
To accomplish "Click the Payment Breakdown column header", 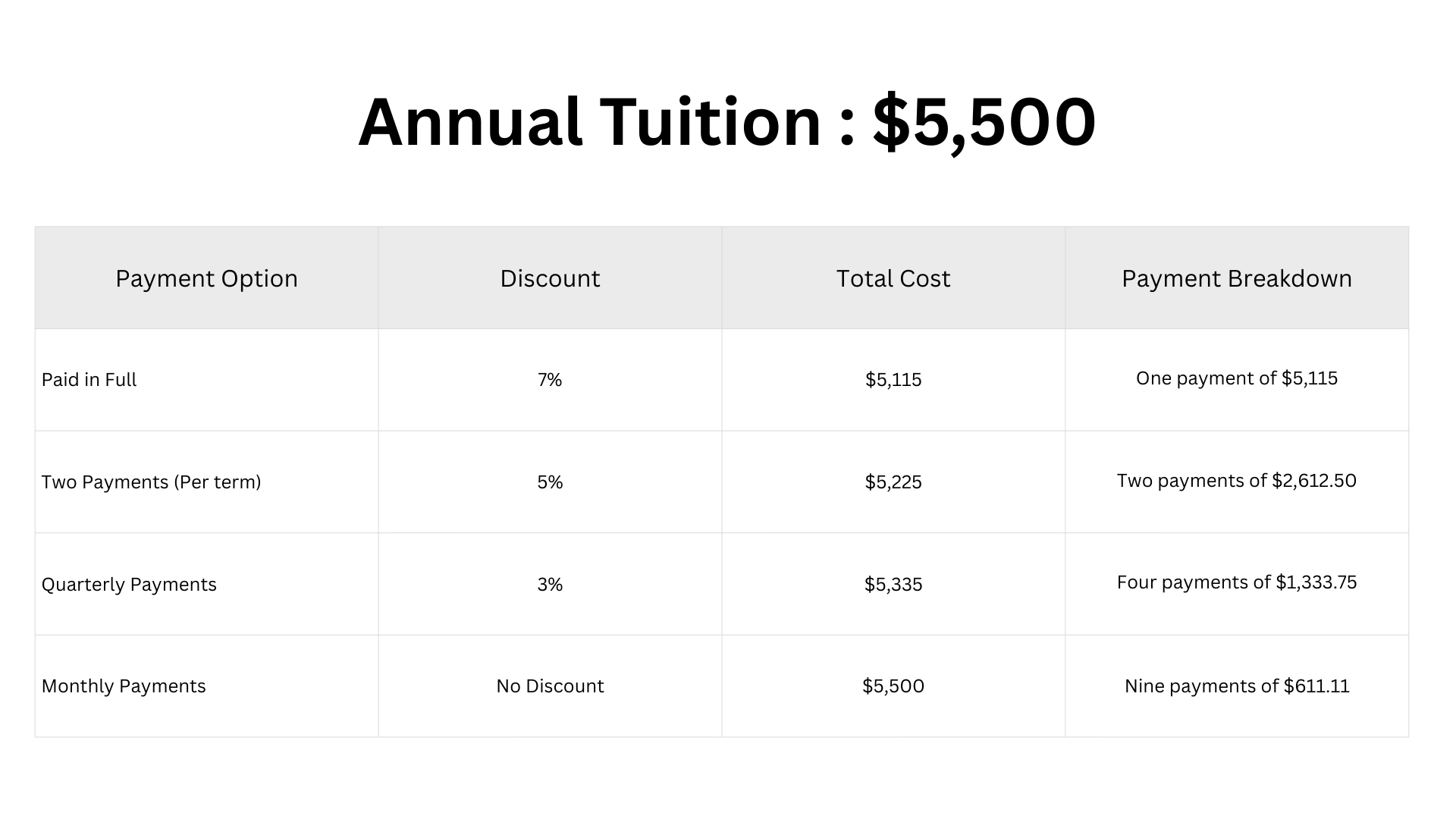I will point(1236,278).
